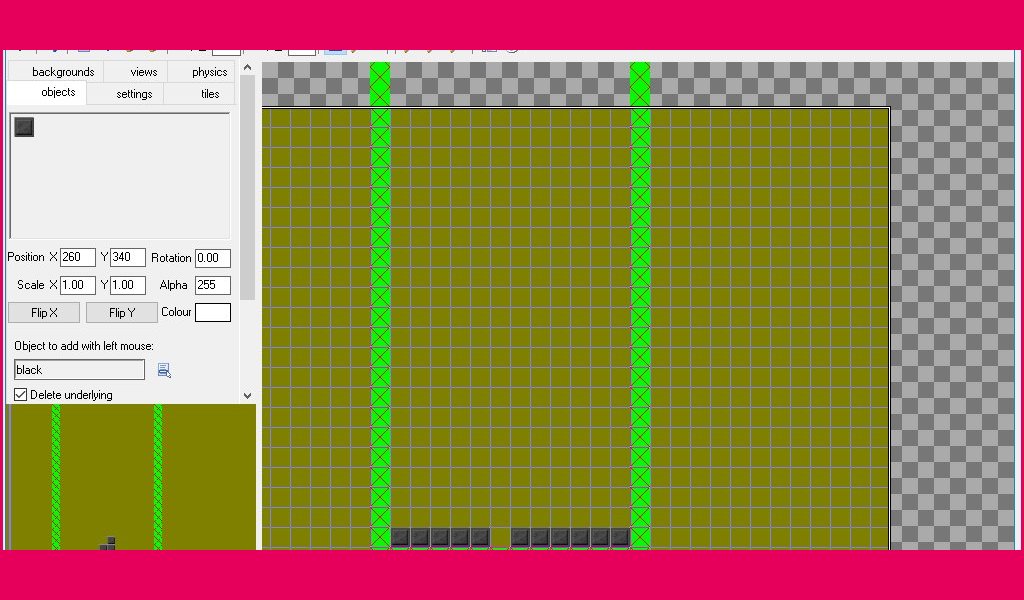Toggle the Delete underlying checkbox
The image size is (1024, 600).
pyautogui.click(x=20, y=395)
